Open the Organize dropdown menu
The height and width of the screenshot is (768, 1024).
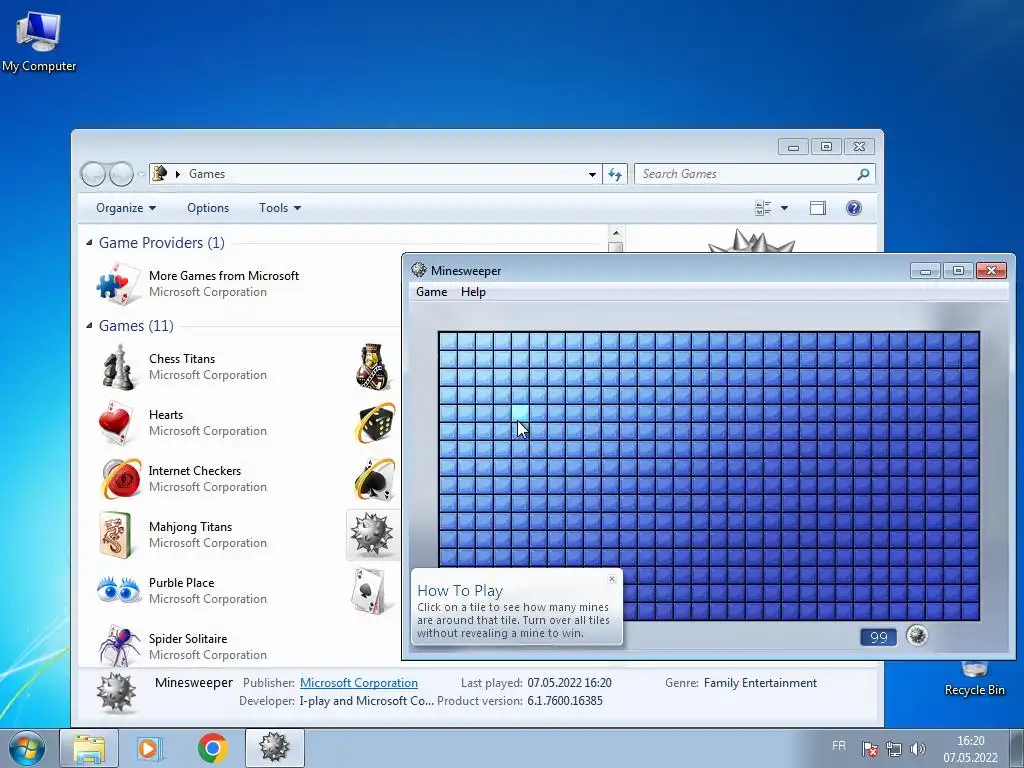click(126, 208)
